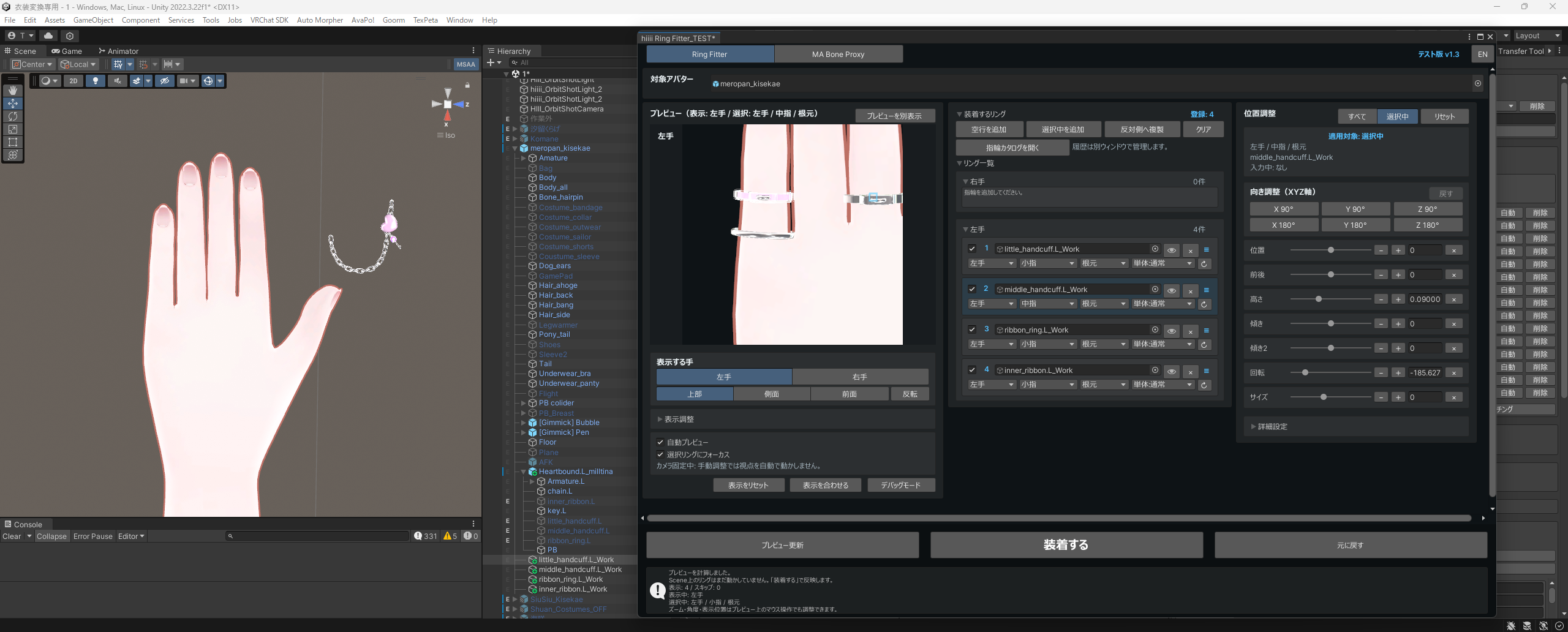
Task: Click the plus stepper for 高さ height
Action: tap(1398, 299)
